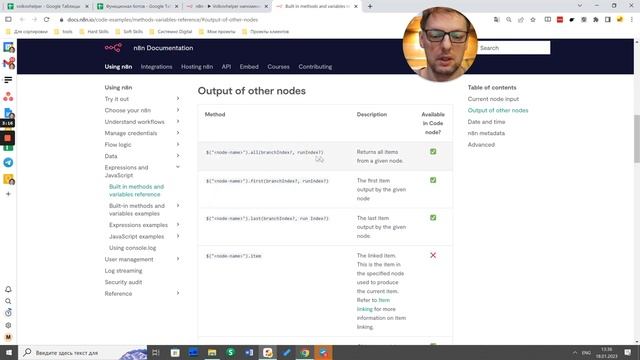Viewport: 640px width, 360px height.
Task: Click the magnifier icon in left sidebar
Action: (8, 301)
